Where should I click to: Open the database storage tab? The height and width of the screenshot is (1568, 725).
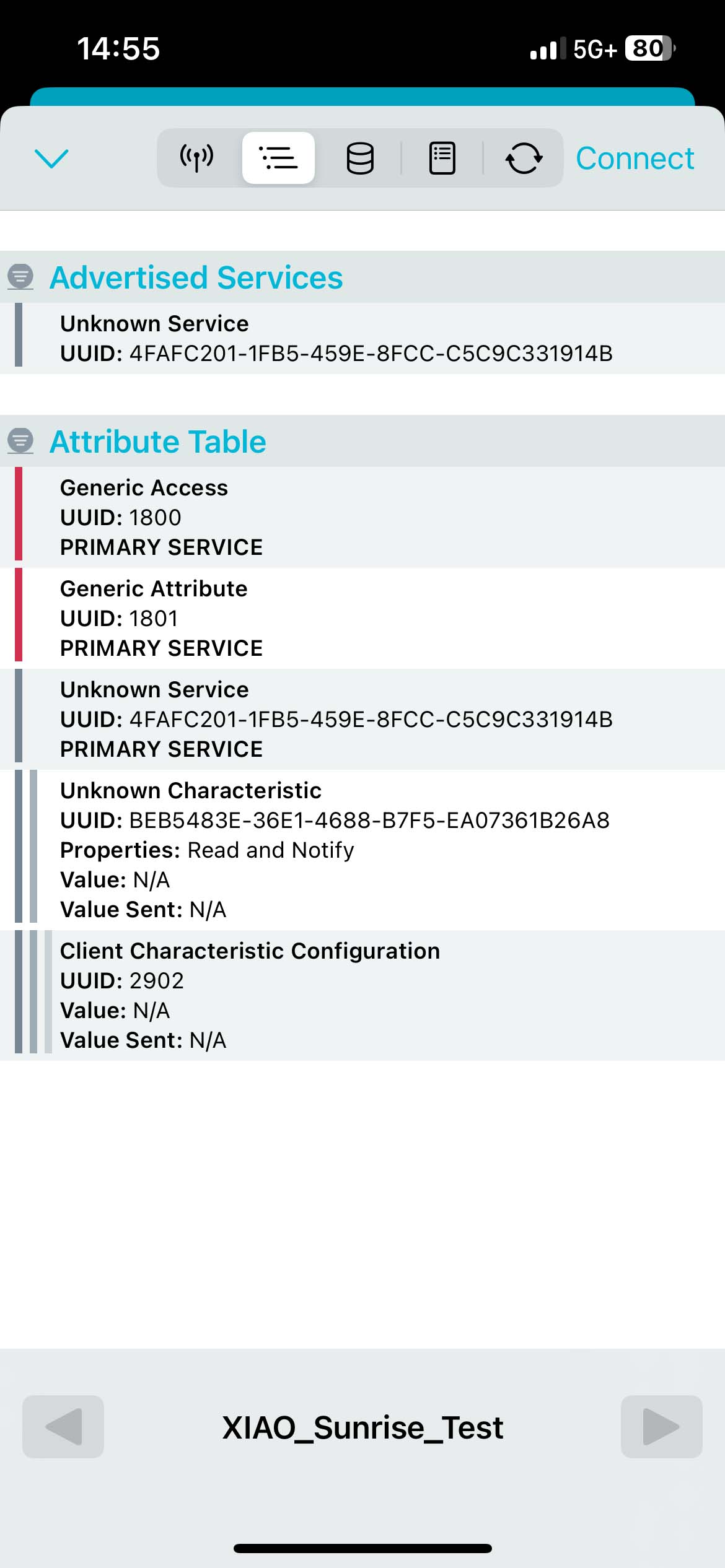[x=360, y=158]
